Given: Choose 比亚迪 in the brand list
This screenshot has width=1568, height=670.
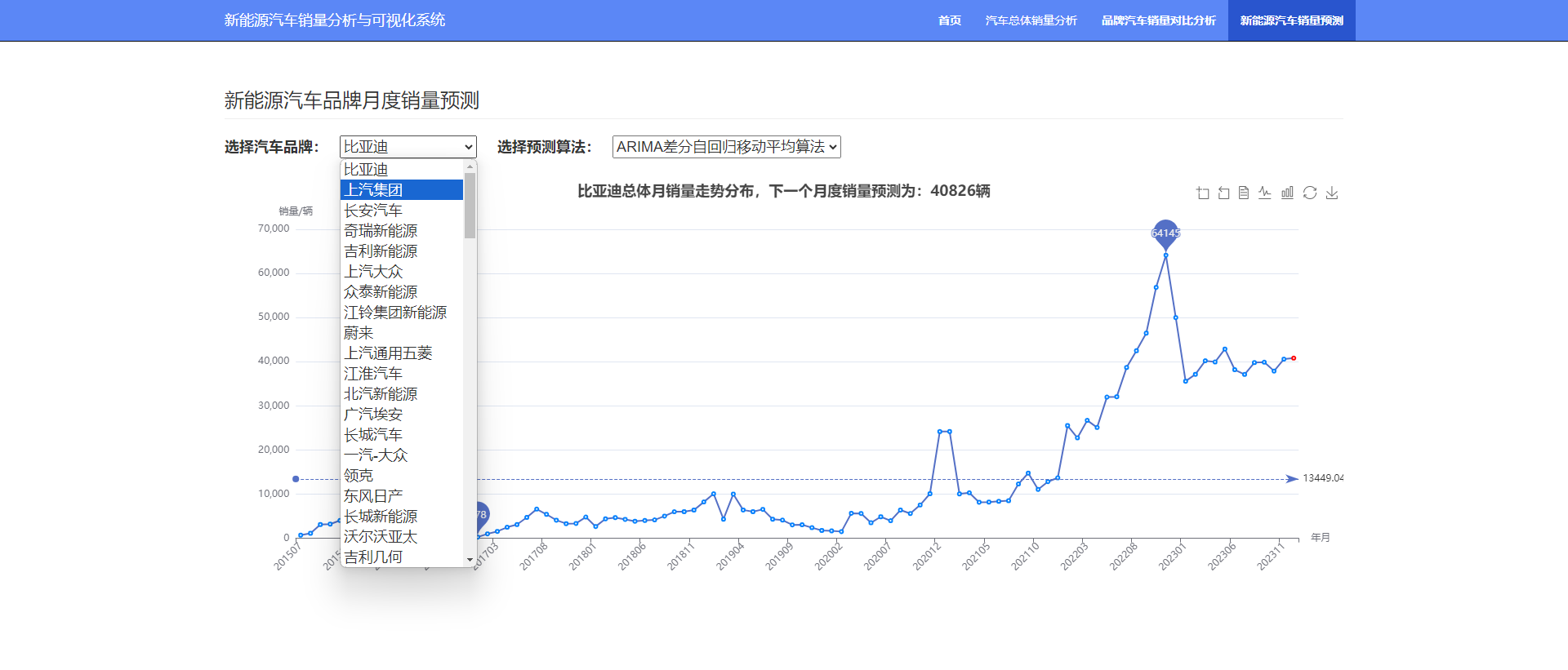Looking at the screenshot, I should click(x=402, y=170).
